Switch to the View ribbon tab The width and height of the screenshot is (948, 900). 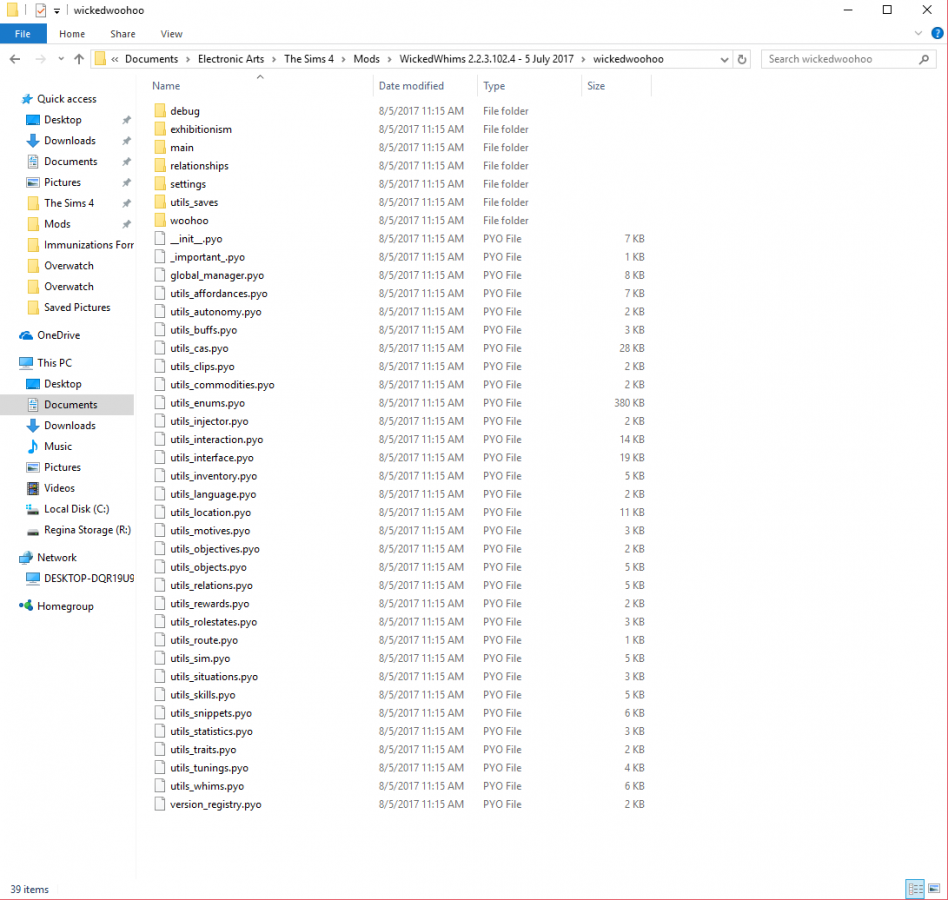(172, 34)
